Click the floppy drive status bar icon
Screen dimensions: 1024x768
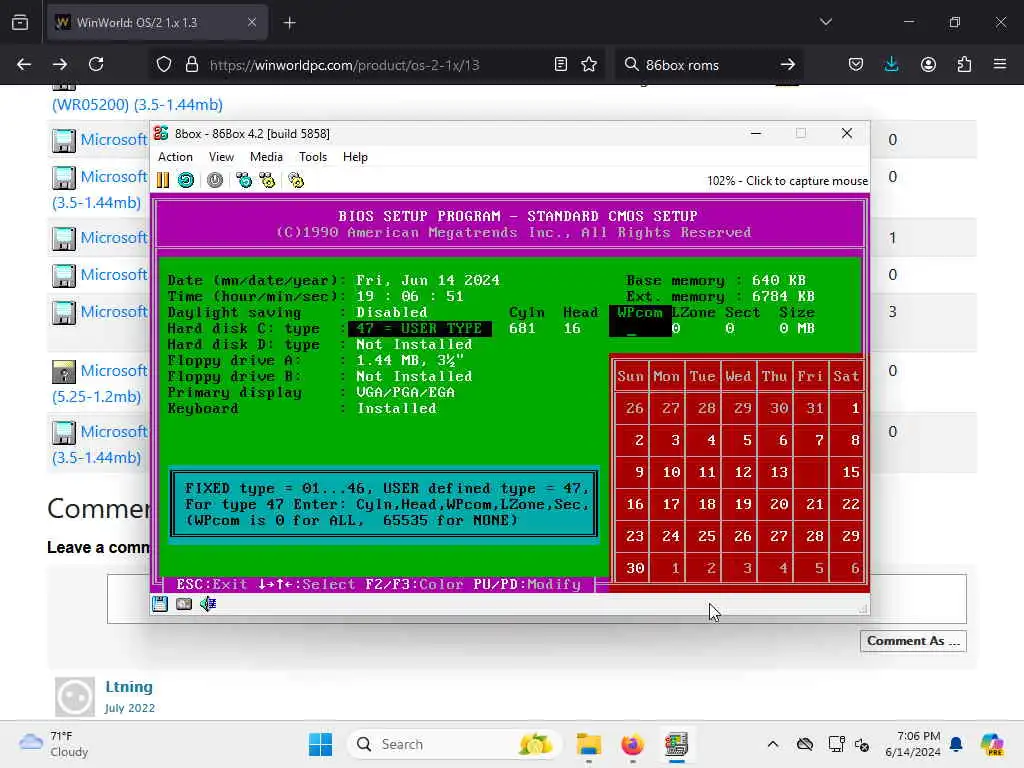(x=160, y=604)
